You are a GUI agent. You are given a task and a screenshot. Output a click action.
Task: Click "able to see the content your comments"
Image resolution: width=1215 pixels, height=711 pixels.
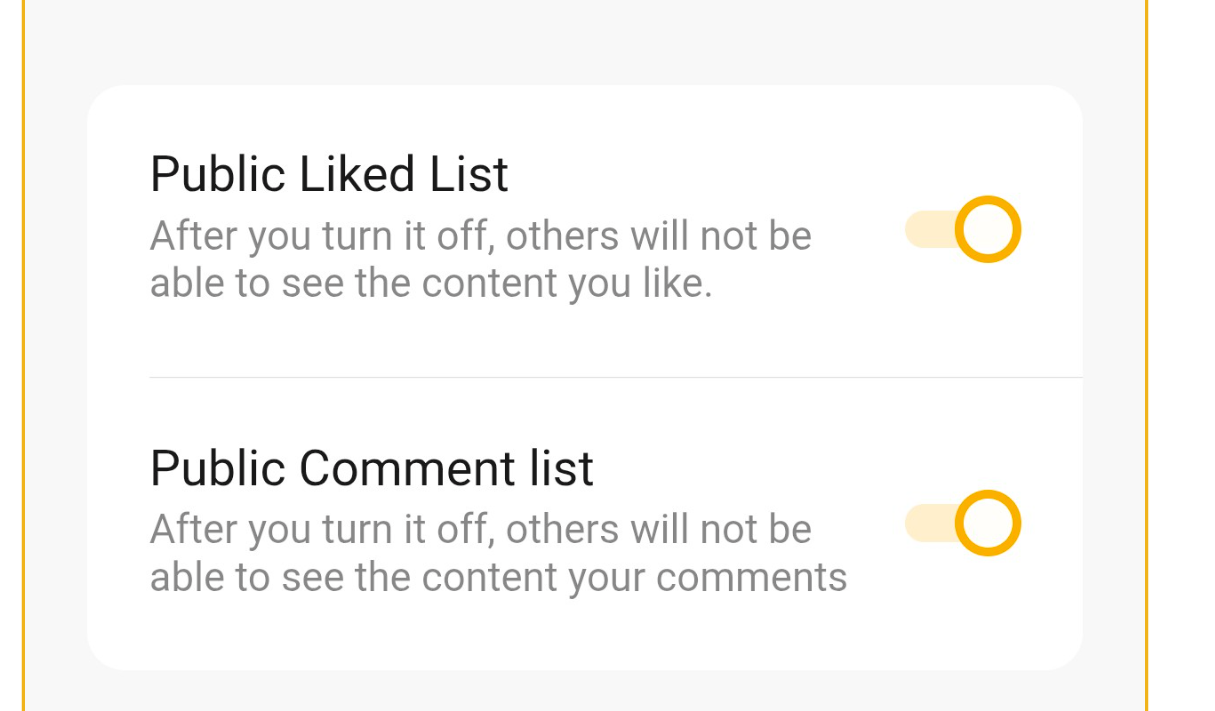point(498,578)
